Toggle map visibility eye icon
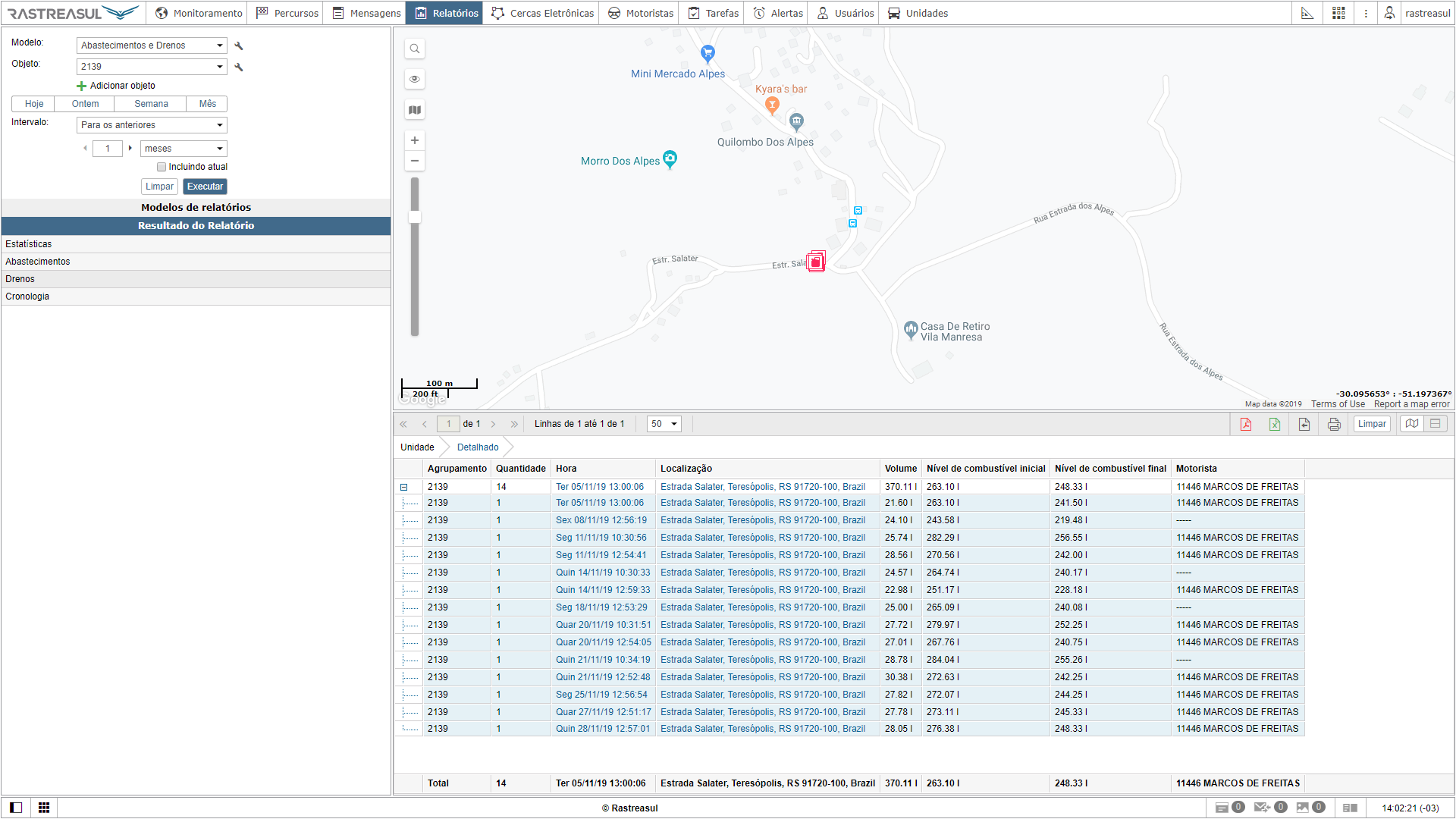The width and height of the screenshot is (1456, 819). [415, 79]
